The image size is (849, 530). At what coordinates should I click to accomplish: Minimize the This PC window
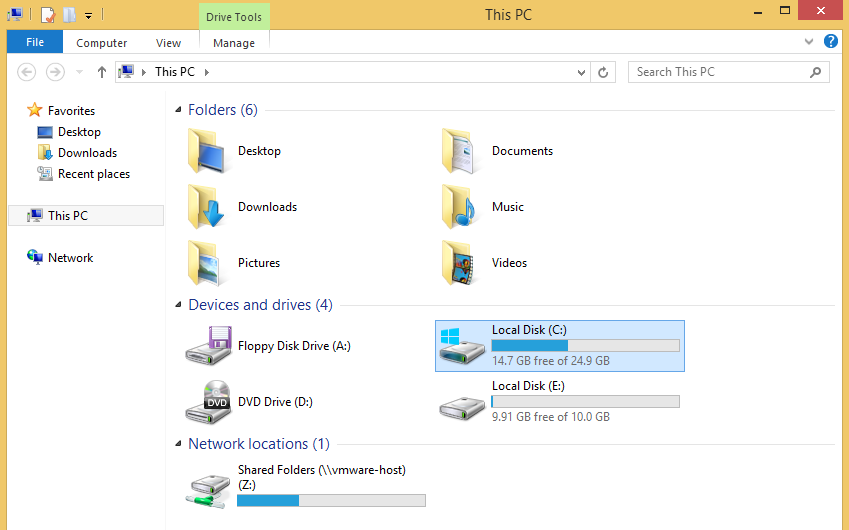[x=758, y=10]
